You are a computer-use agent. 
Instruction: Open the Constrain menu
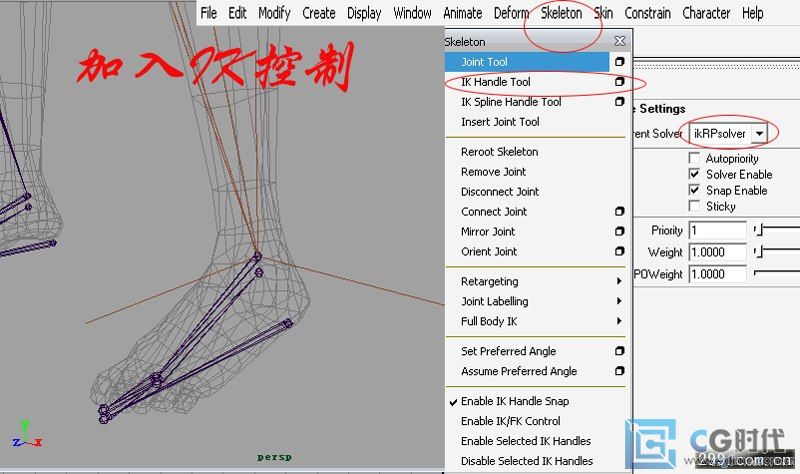click(x=647, y=13)
